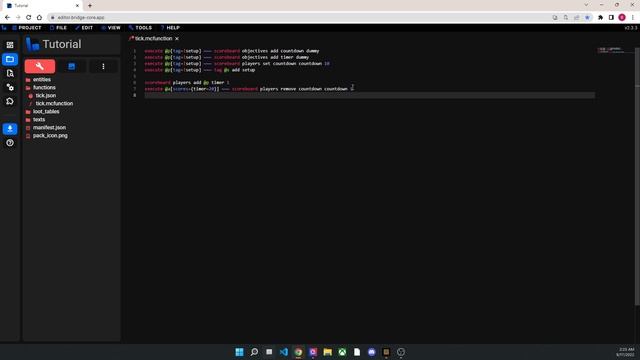
Task: Open the bridge. welcome screen icon in sidebar
Action: (x=10, y=45)
